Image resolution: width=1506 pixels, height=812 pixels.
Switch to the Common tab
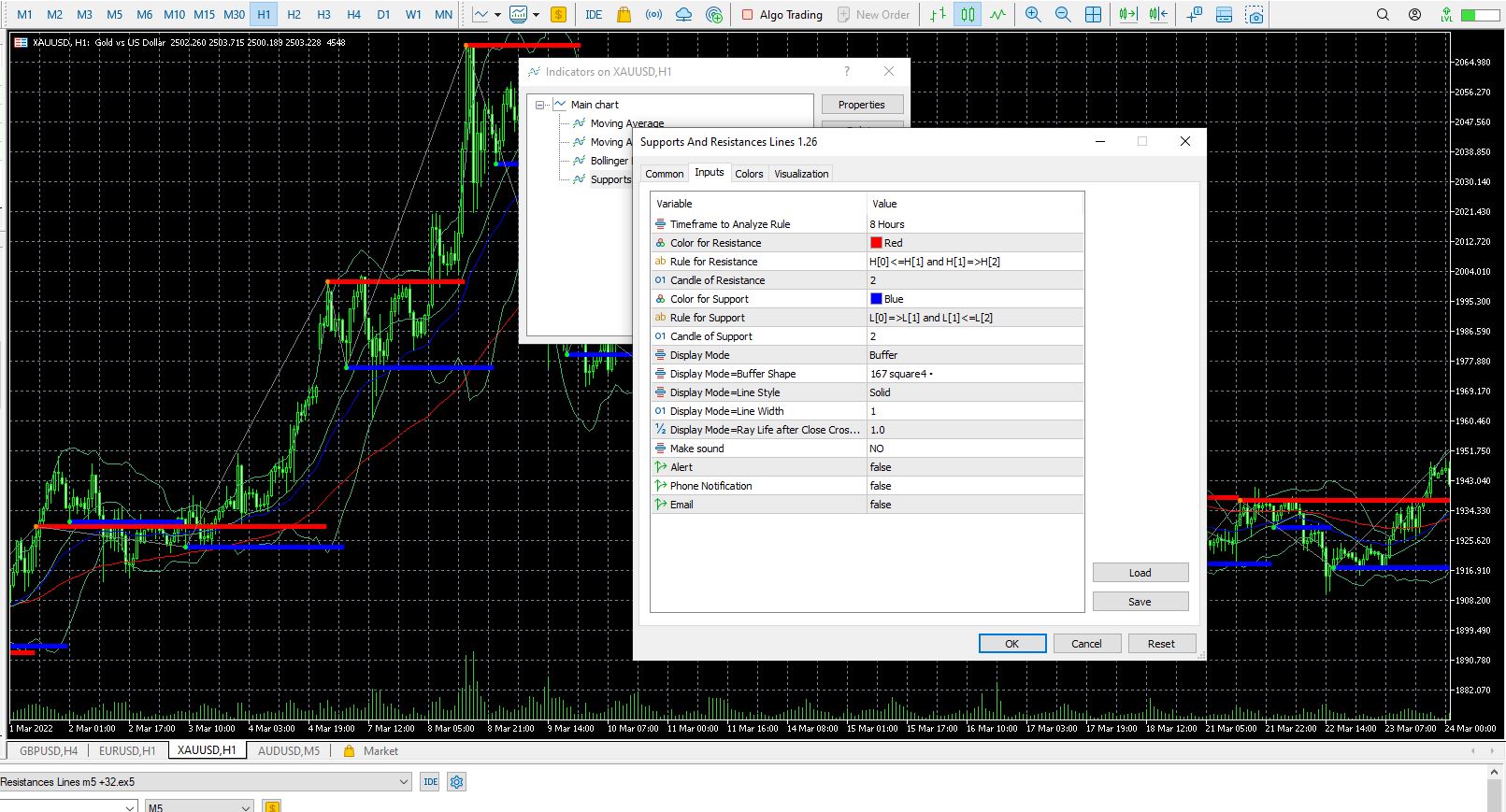click(x=665, y=174)
